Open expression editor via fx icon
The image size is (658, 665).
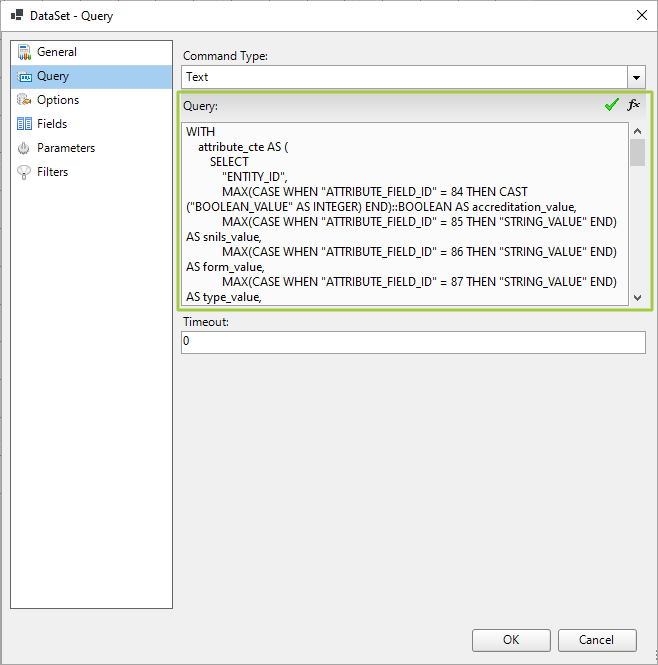pyautogui.click(x=633, y=105)
